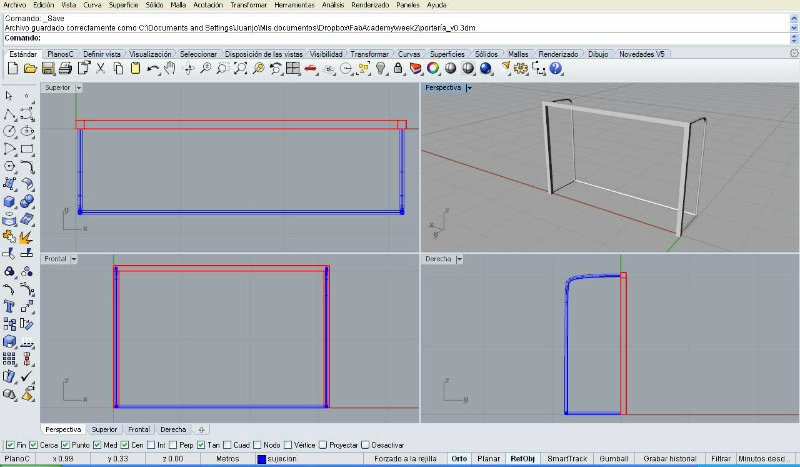Open the Herramientas menu
800x467 pixels.
(294, 5)
